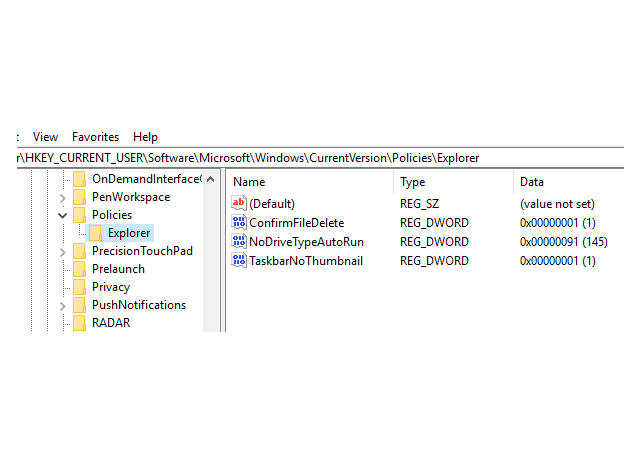This screenshot has width=640, height=460.
Task: Click the RADAR folder icon
Action: coord(79,323)
